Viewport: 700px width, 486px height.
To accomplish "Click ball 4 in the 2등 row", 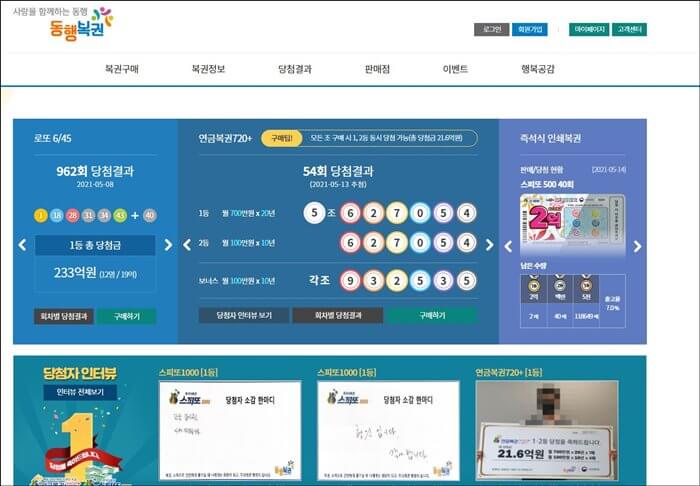I will 467,243.
